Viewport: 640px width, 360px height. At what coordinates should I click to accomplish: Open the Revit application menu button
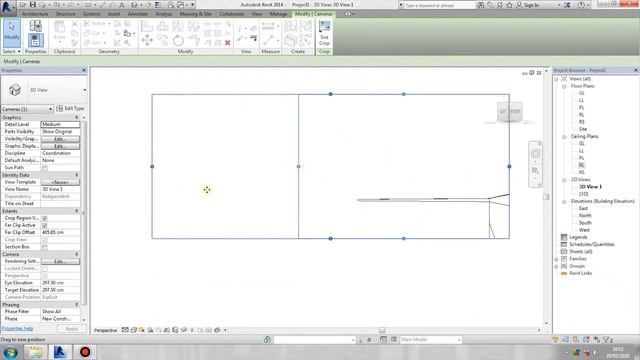click(x=8, y=8)
